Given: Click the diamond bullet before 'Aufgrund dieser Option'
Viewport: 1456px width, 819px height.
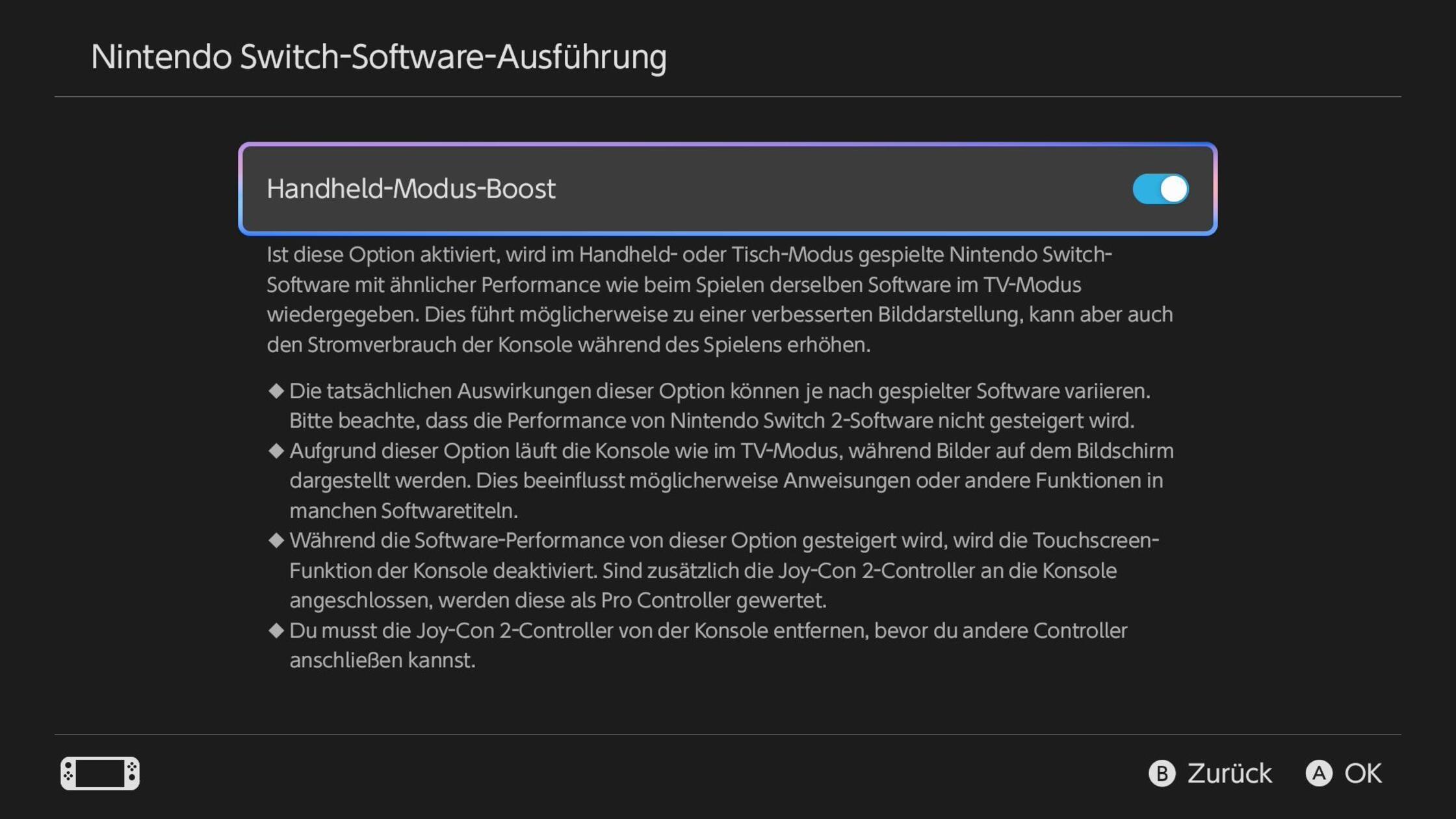Looking at the screenshot, I should tap(276, 450).
